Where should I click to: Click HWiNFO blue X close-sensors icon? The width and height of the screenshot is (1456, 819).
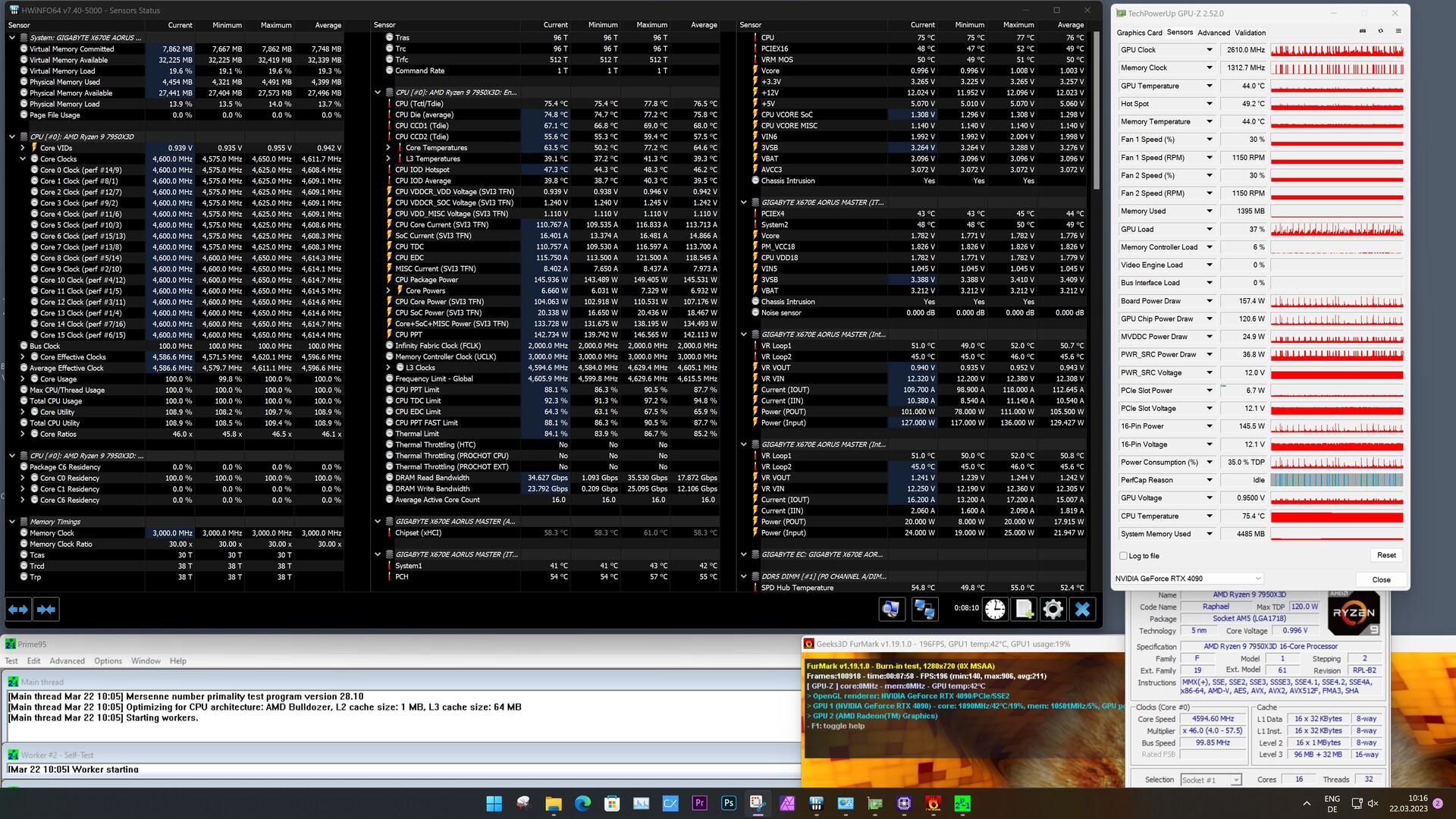point(1082,609)
